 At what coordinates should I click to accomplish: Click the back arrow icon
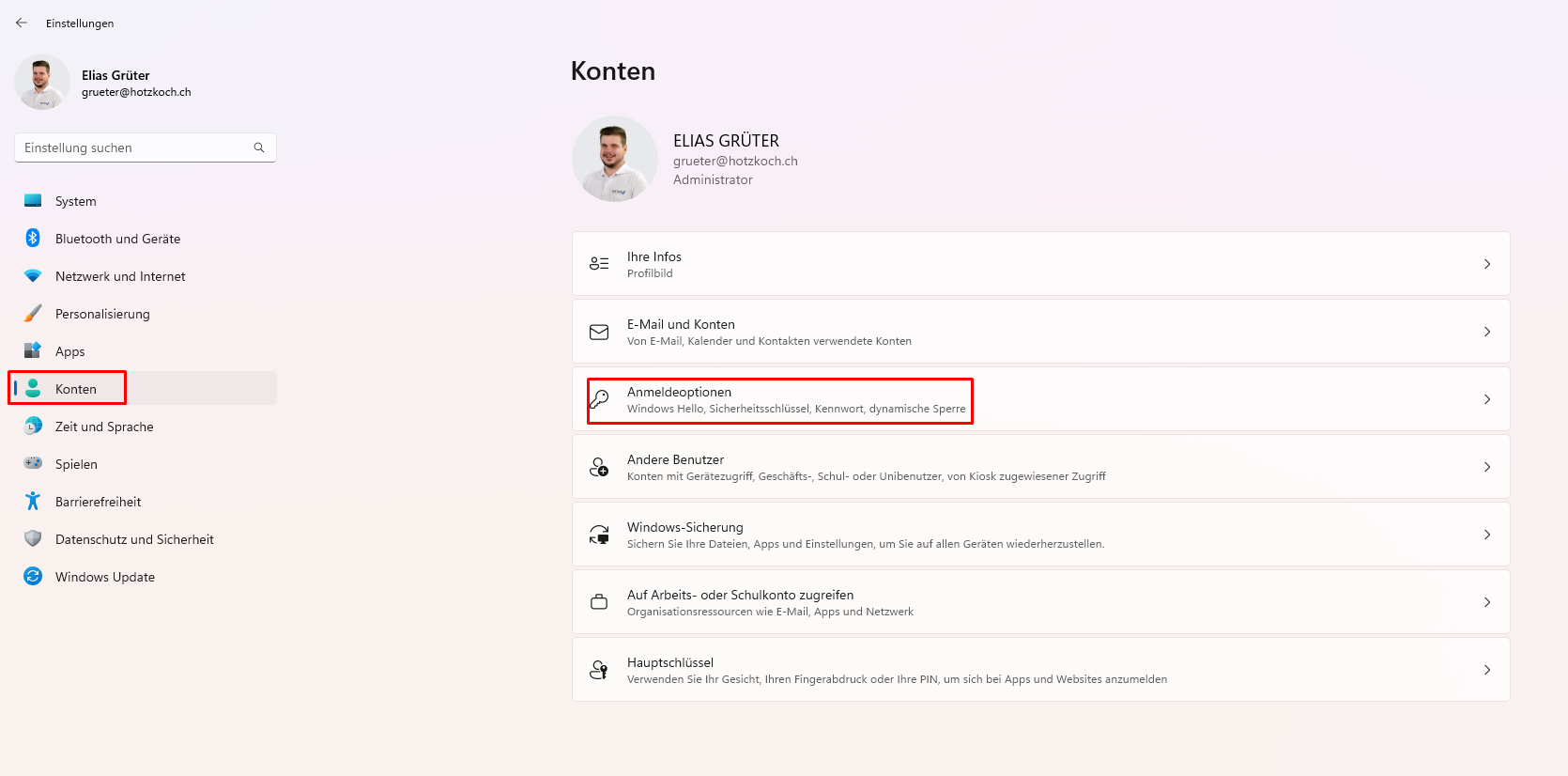click(x=22, y=23)
